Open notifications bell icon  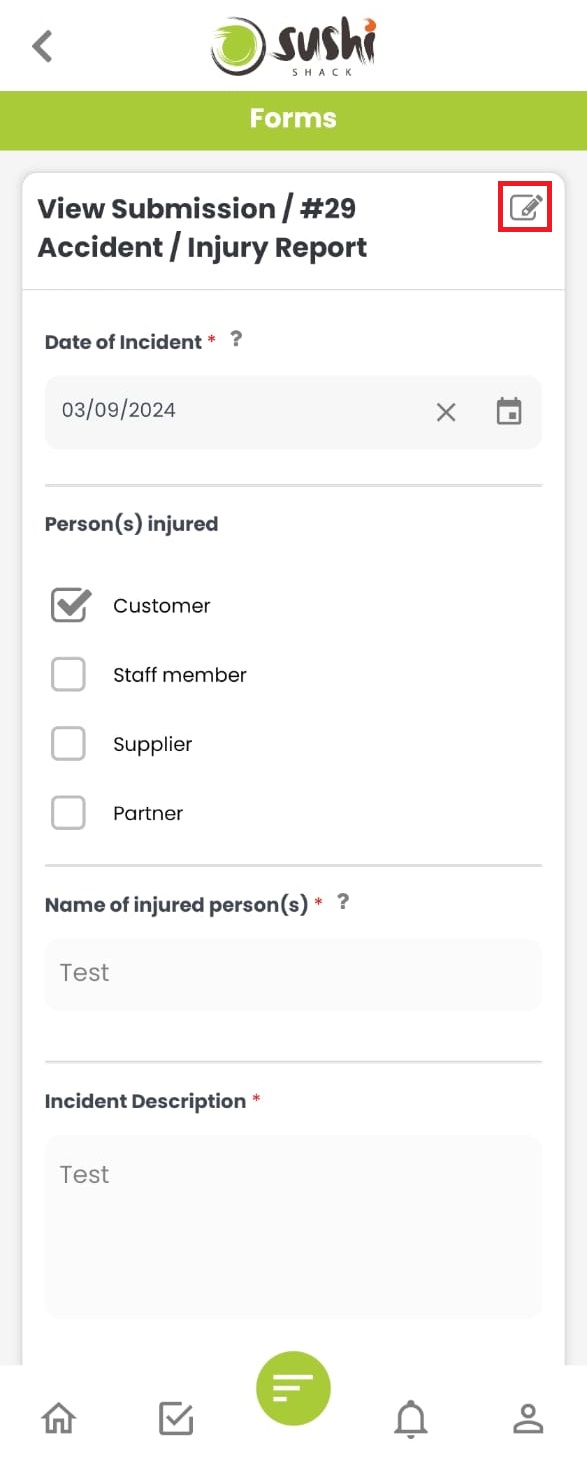pyautogui.click(x=411, y=1418)
